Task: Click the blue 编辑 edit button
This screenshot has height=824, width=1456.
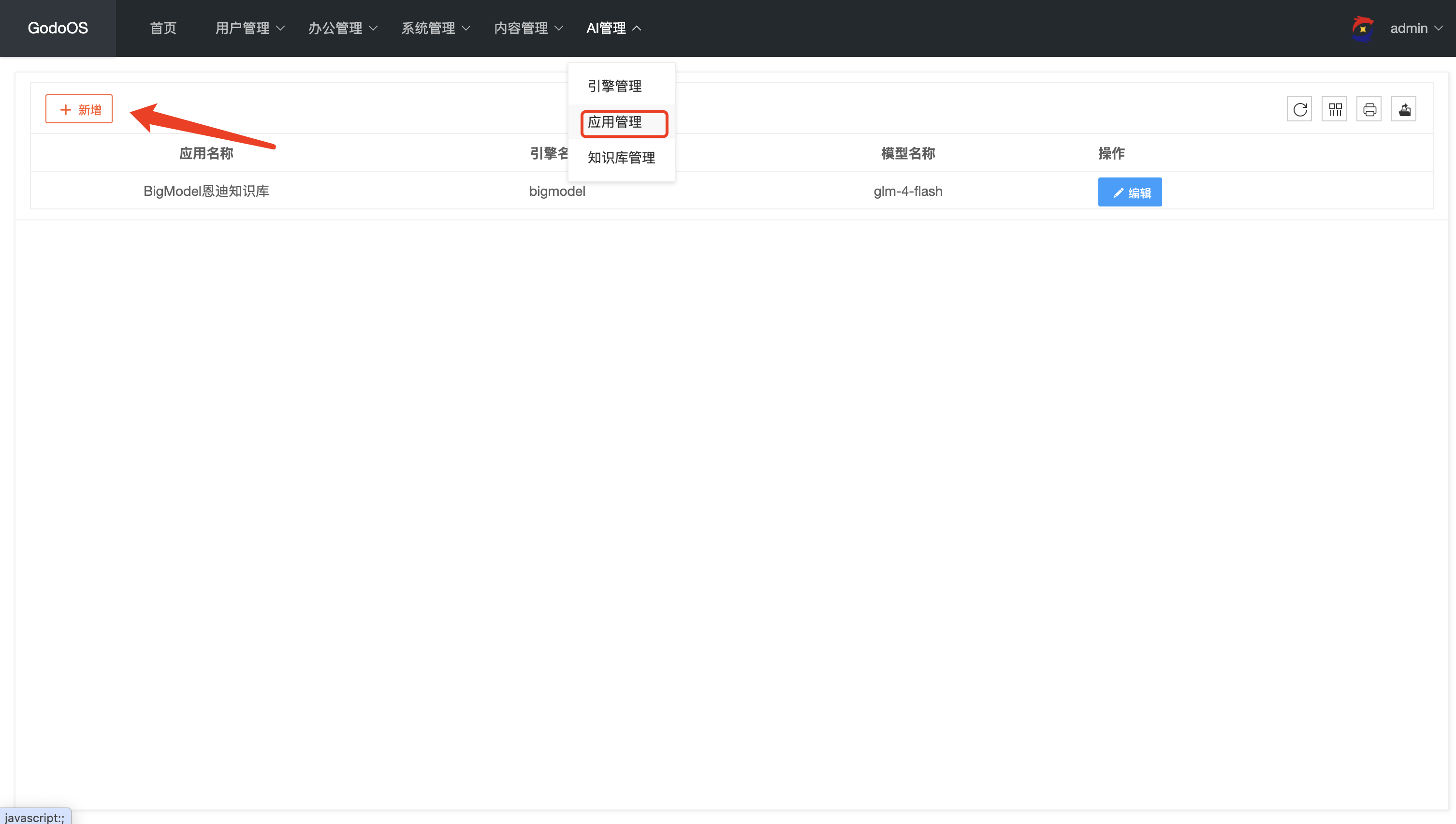Action: [1130, 192]
